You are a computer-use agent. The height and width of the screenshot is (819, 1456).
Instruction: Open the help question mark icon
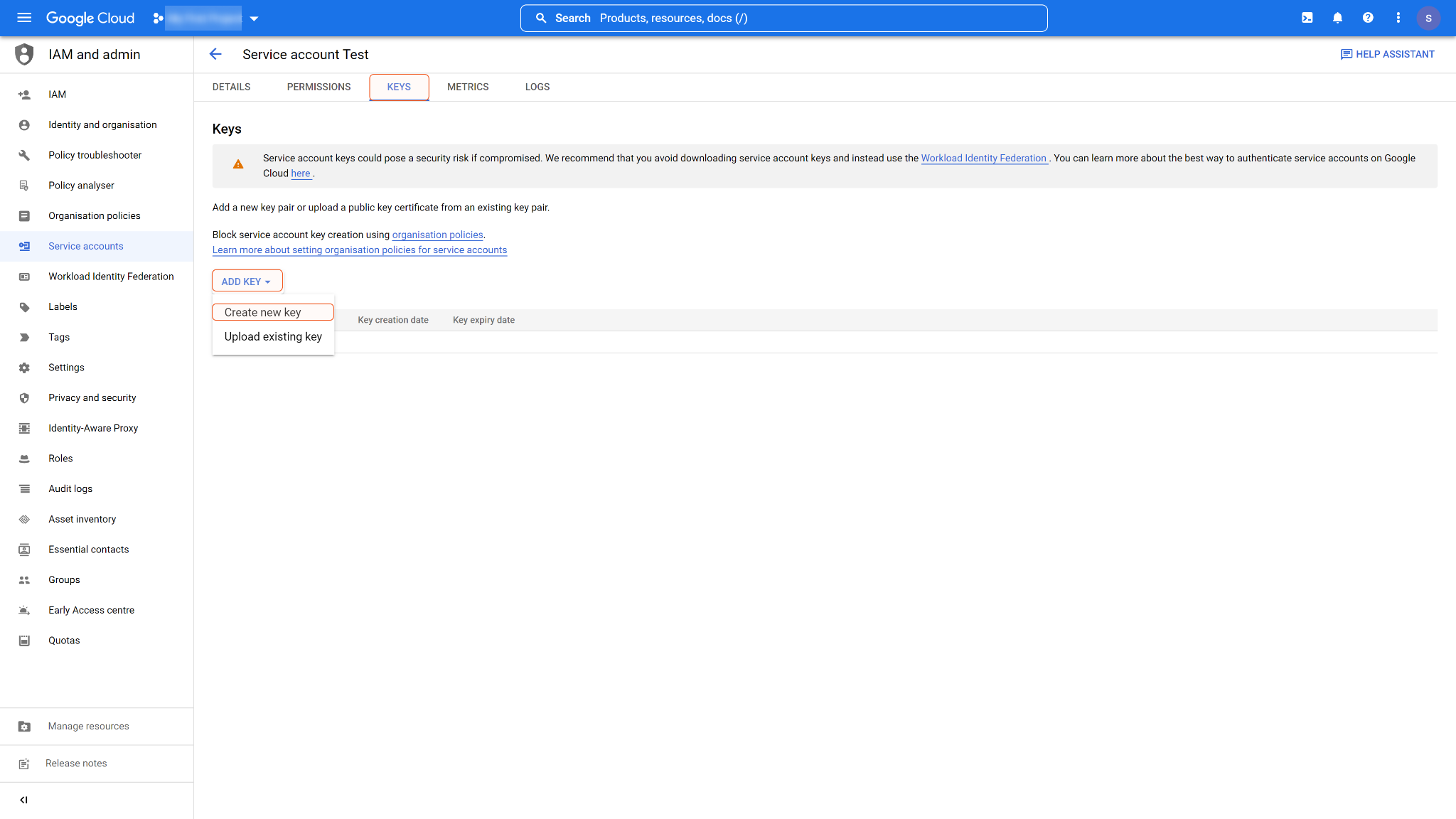1368,18
